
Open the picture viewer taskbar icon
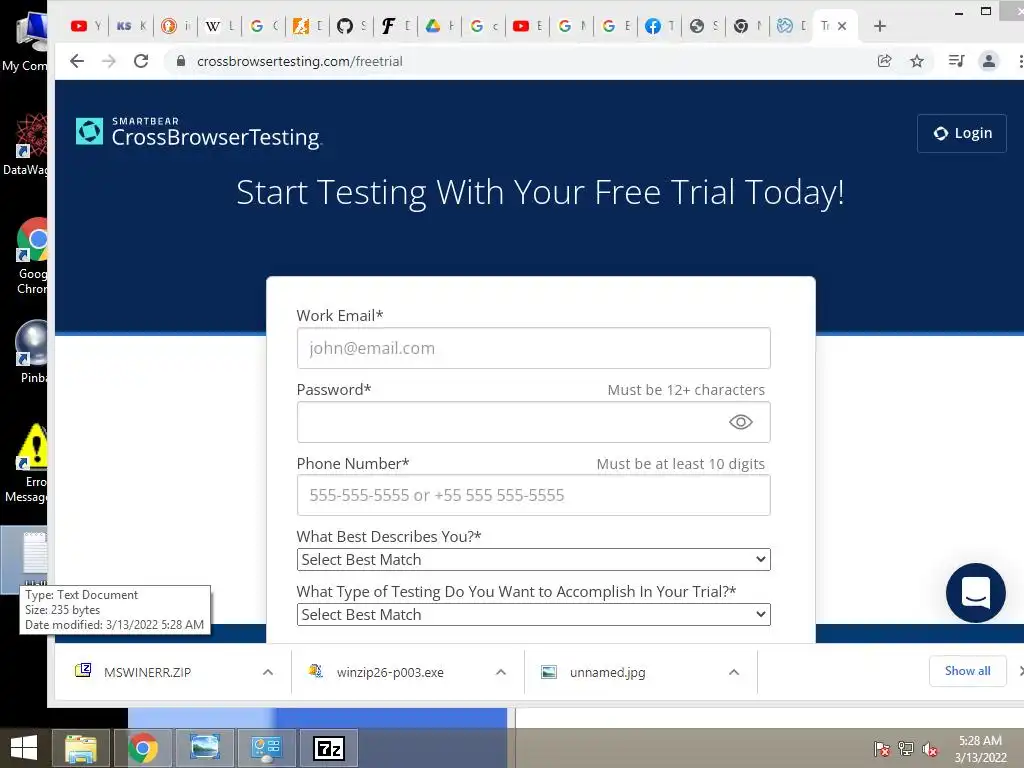[x=204, y=748]
